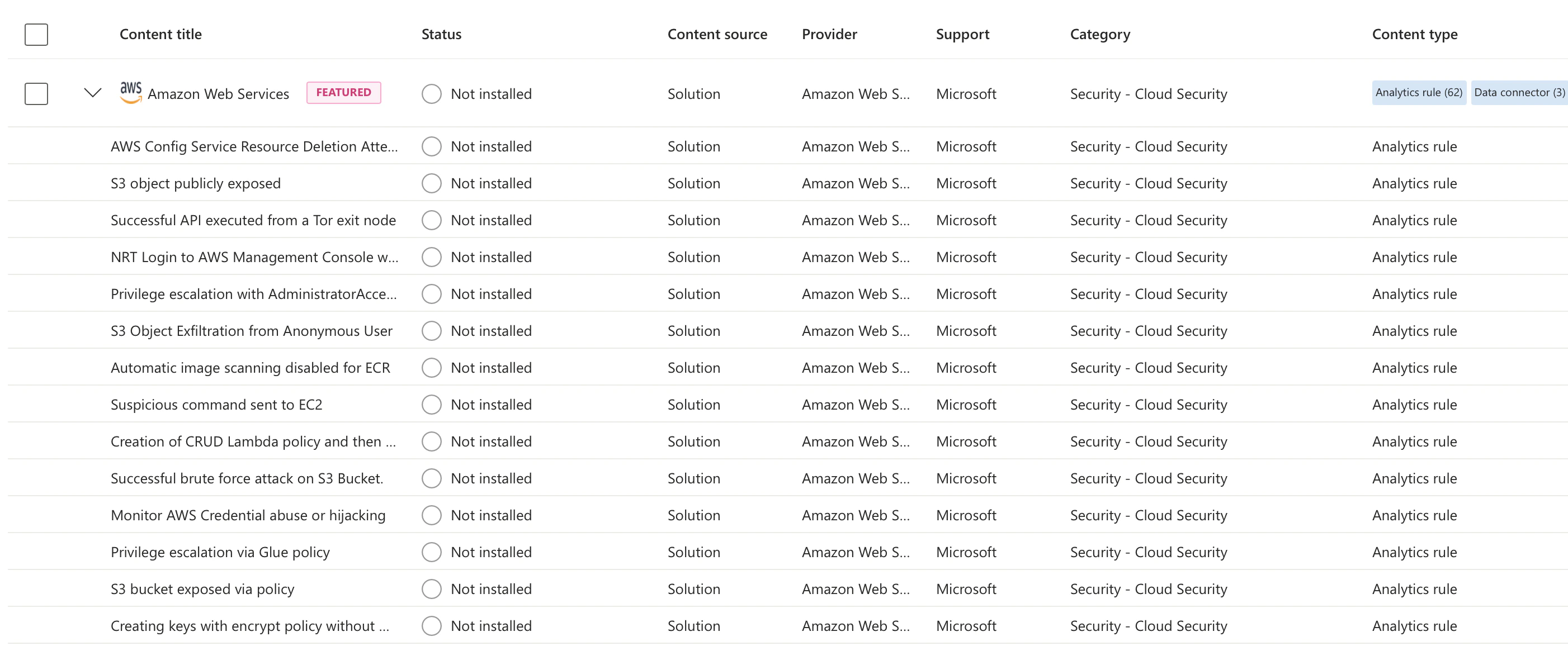Select the Not installed radio for Amazon Web Services
Viewport: 1568px width, 646px height.
pyautogui.click(x=431, y=94)
